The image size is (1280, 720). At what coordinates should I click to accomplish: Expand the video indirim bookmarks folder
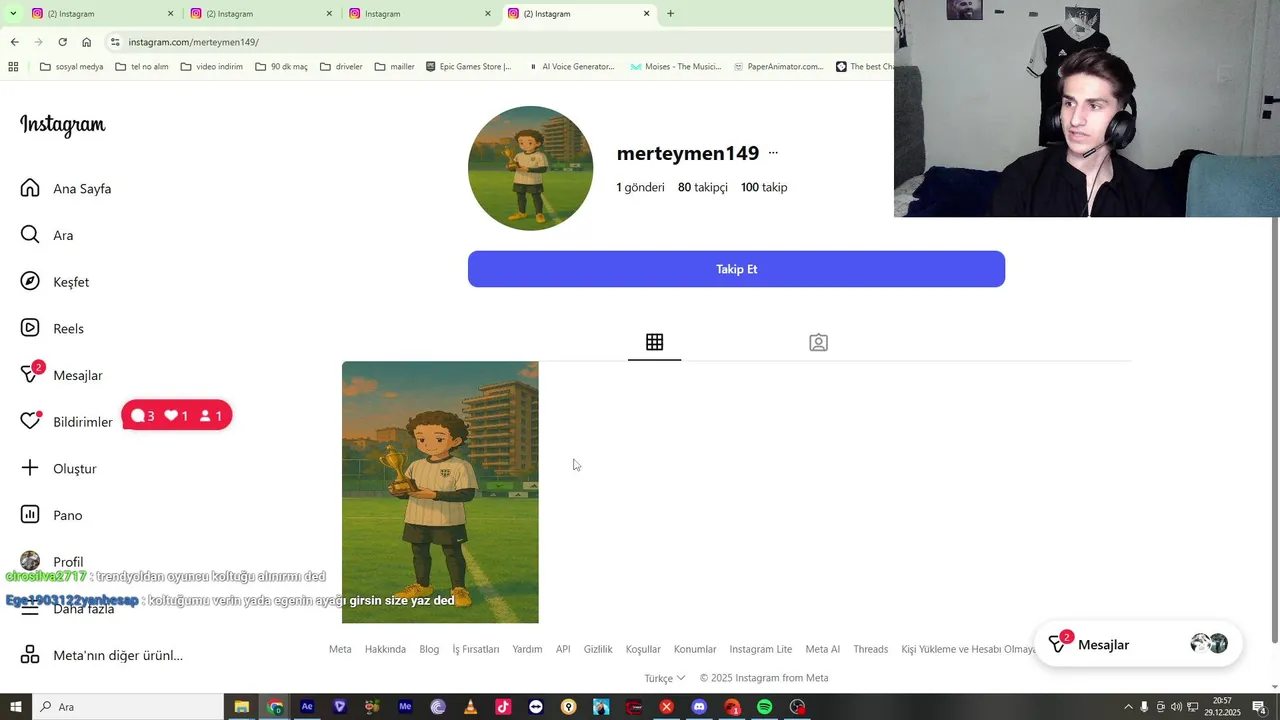point(212,67)
